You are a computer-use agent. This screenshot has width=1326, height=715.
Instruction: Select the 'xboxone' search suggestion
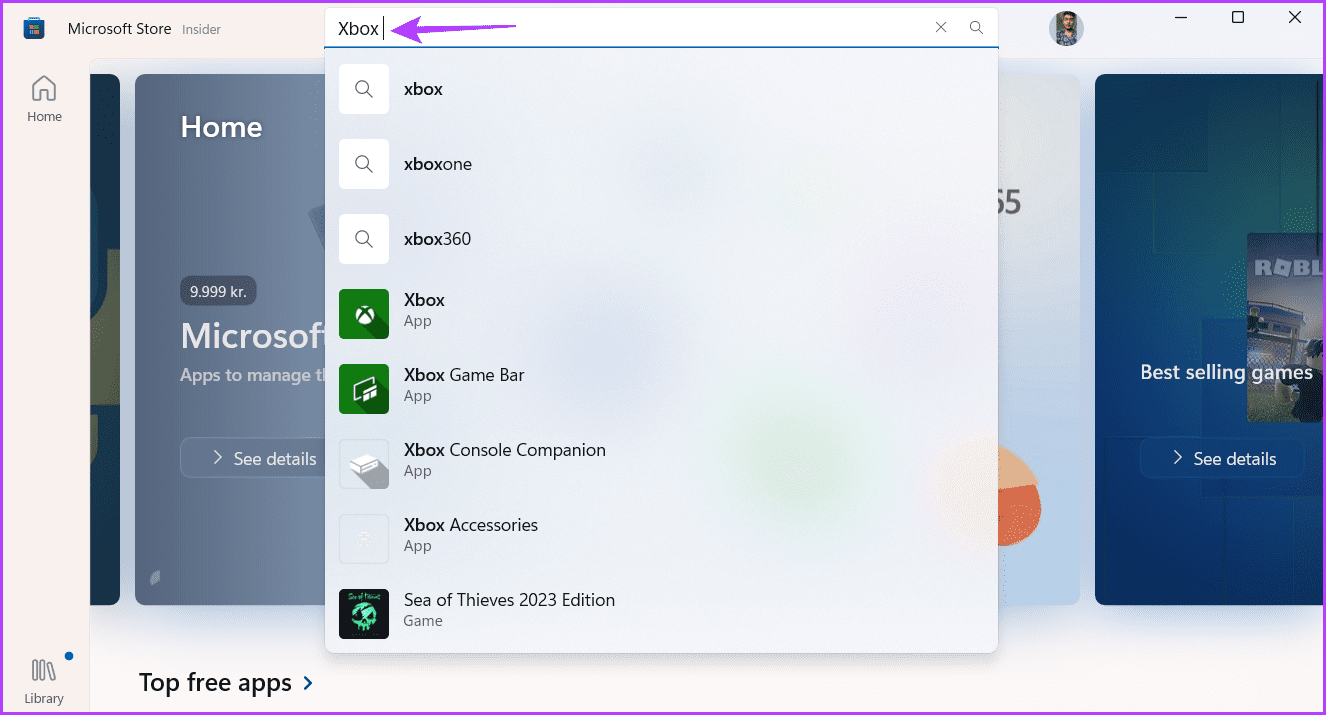point(661,164)
